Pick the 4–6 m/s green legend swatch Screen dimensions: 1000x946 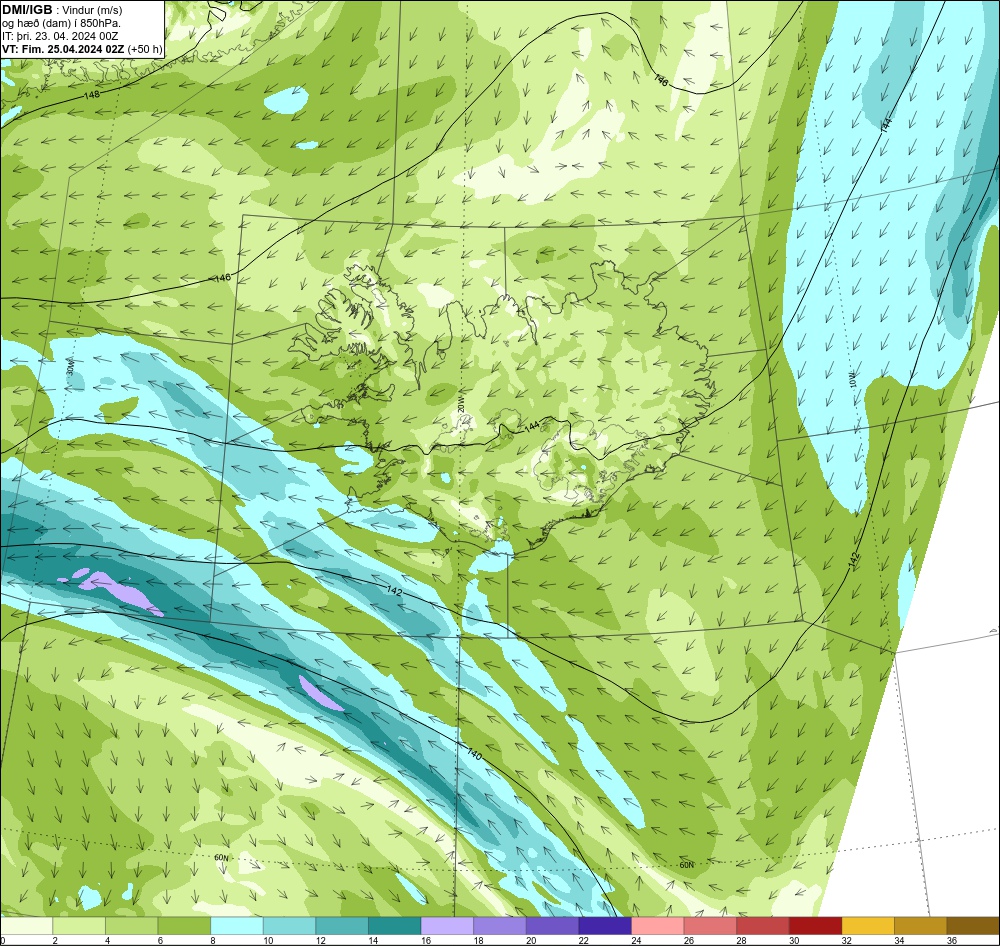click(x=131, y=926)
